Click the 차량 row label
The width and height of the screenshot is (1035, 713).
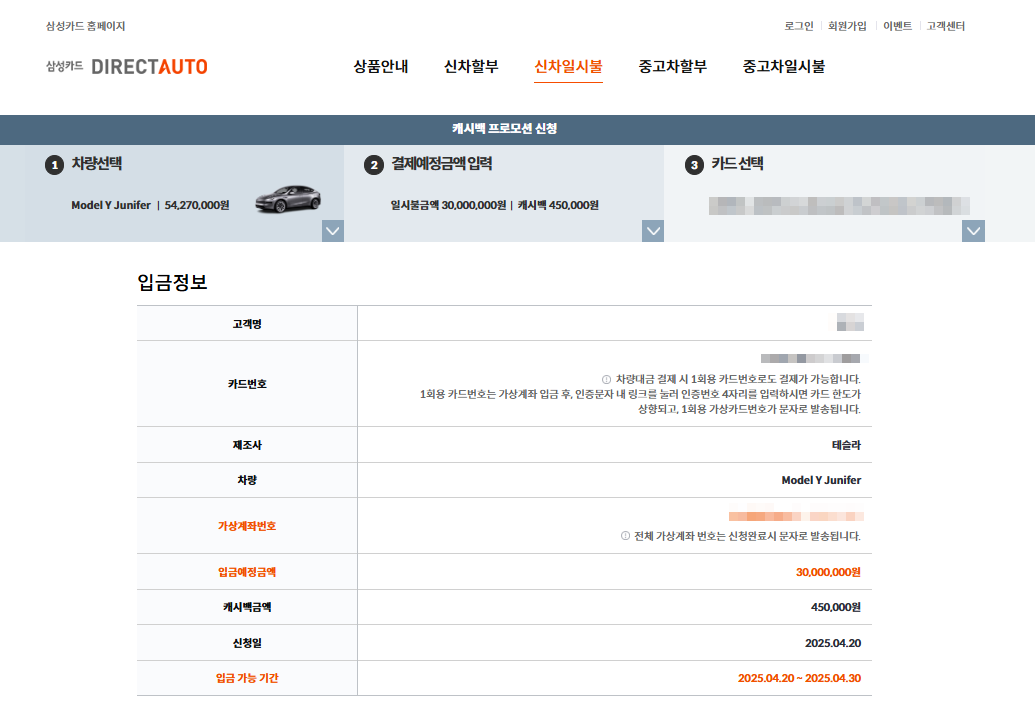pyautogui.click(x=247, y=481)
